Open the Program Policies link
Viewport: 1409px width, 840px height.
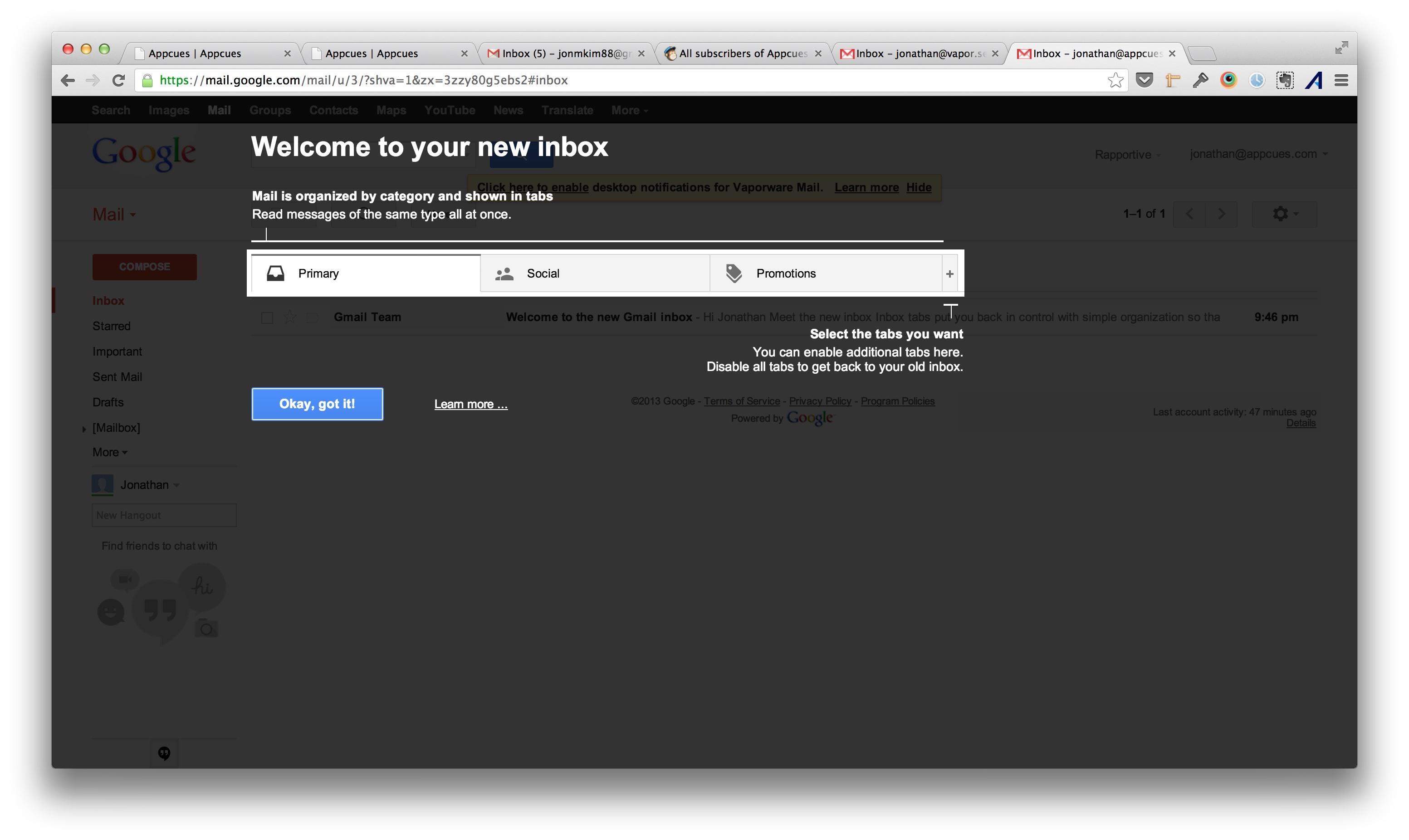(897, 401)
